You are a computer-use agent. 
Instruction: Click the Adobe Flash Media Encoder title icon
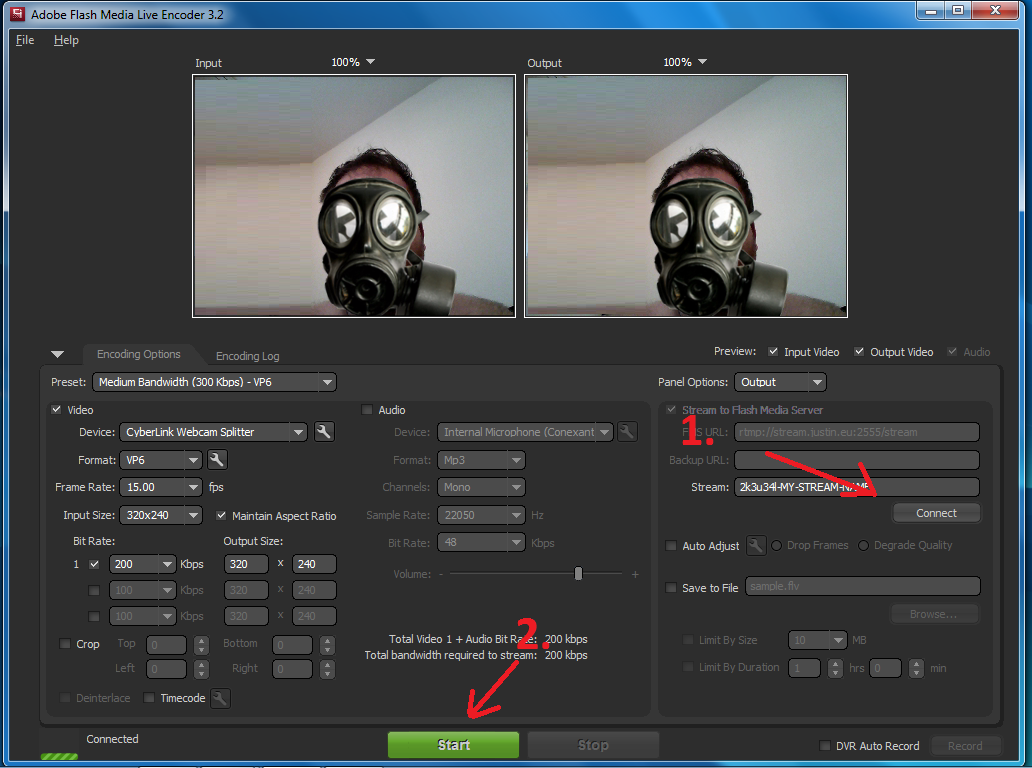(x=17, y=14)
